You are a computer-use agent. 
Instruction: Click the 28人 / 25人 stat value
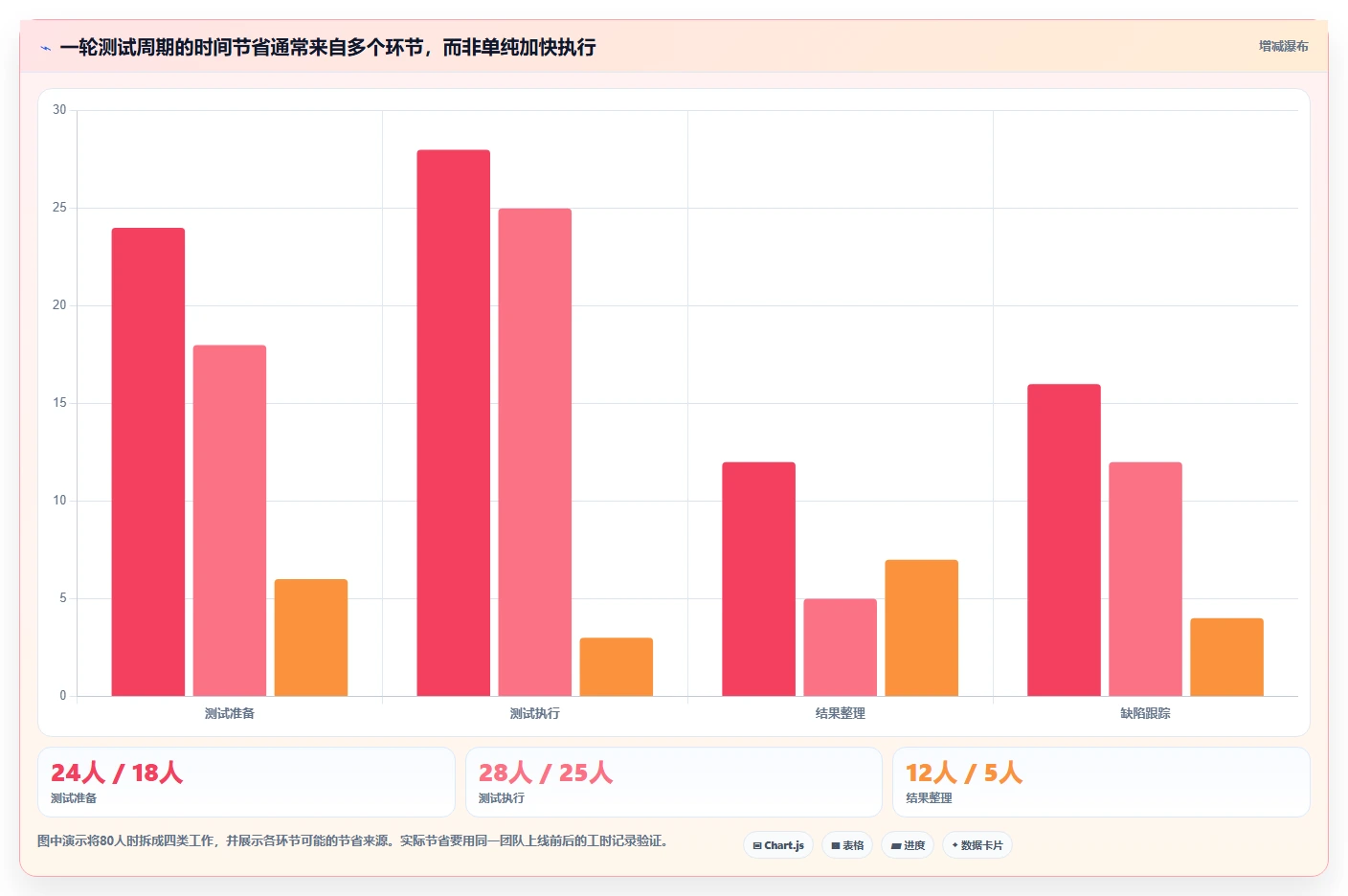[x=546, y=773]
